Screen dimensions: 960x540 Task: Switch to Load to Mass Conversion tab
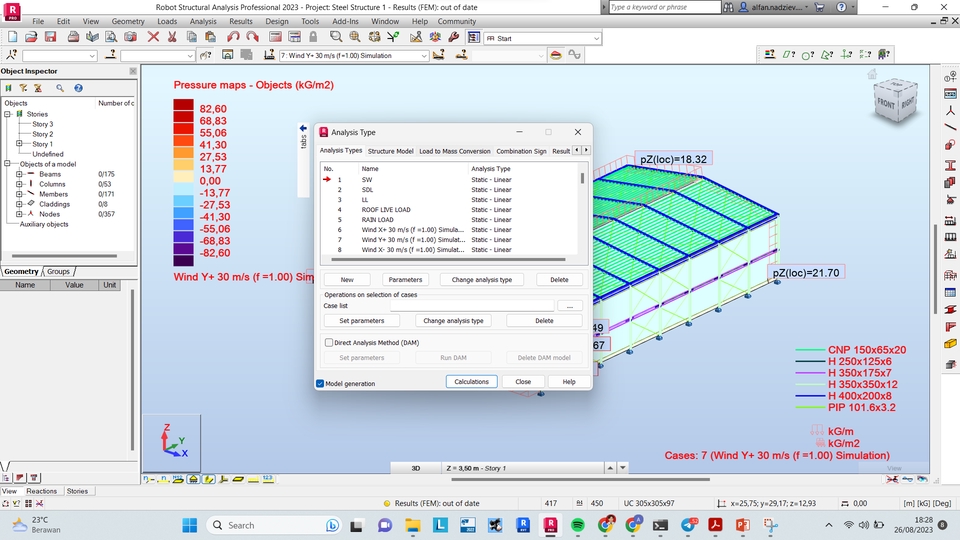click(x=454, y=151)
